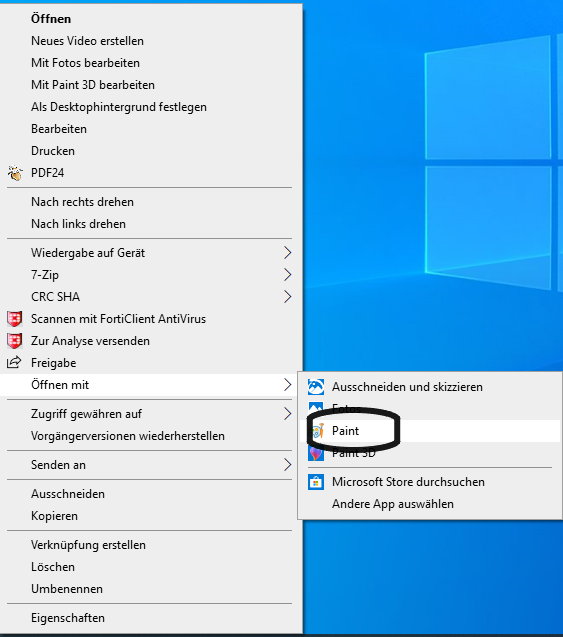
Task: Choose Öffnen at the top of menu
Action: (151, 19)
